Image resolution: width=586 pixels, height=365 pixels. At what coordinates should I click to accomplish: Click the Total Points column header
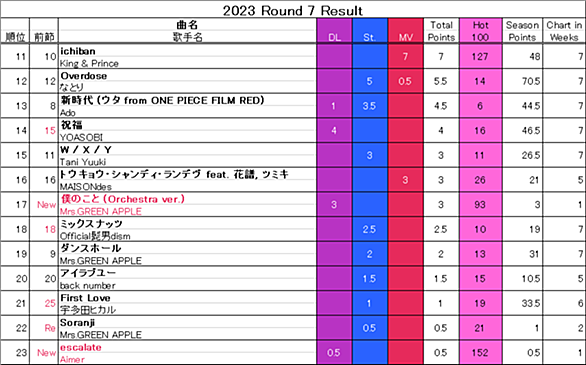tap(441, 31)
